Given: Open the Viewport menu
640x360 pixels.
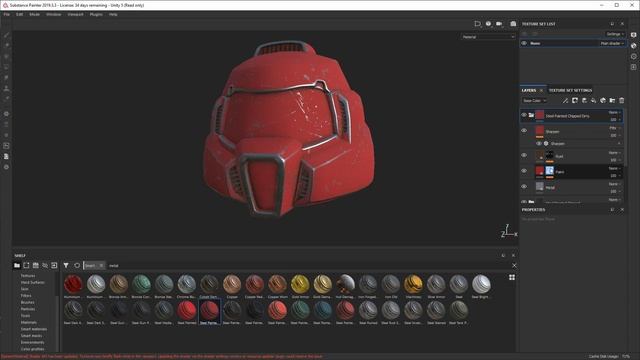Looking at the screenshot, I should pos(76,14).
